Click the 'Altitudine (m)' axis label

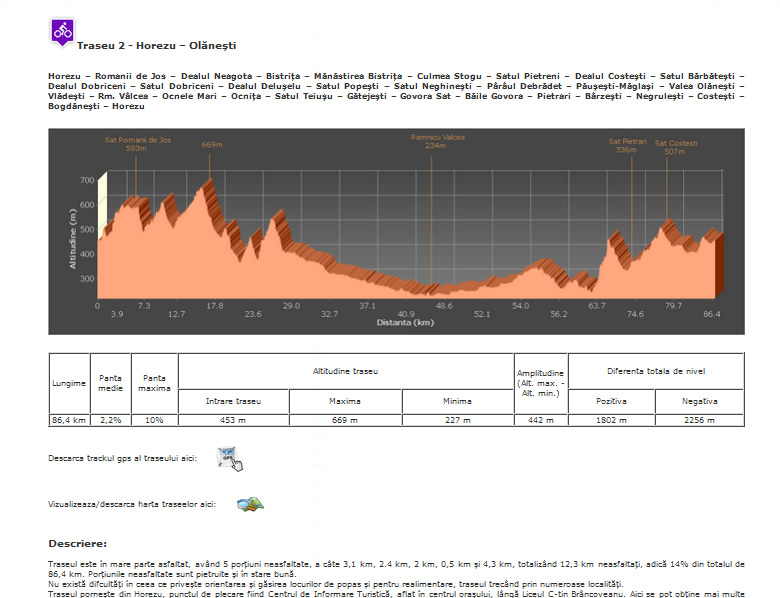73,238
